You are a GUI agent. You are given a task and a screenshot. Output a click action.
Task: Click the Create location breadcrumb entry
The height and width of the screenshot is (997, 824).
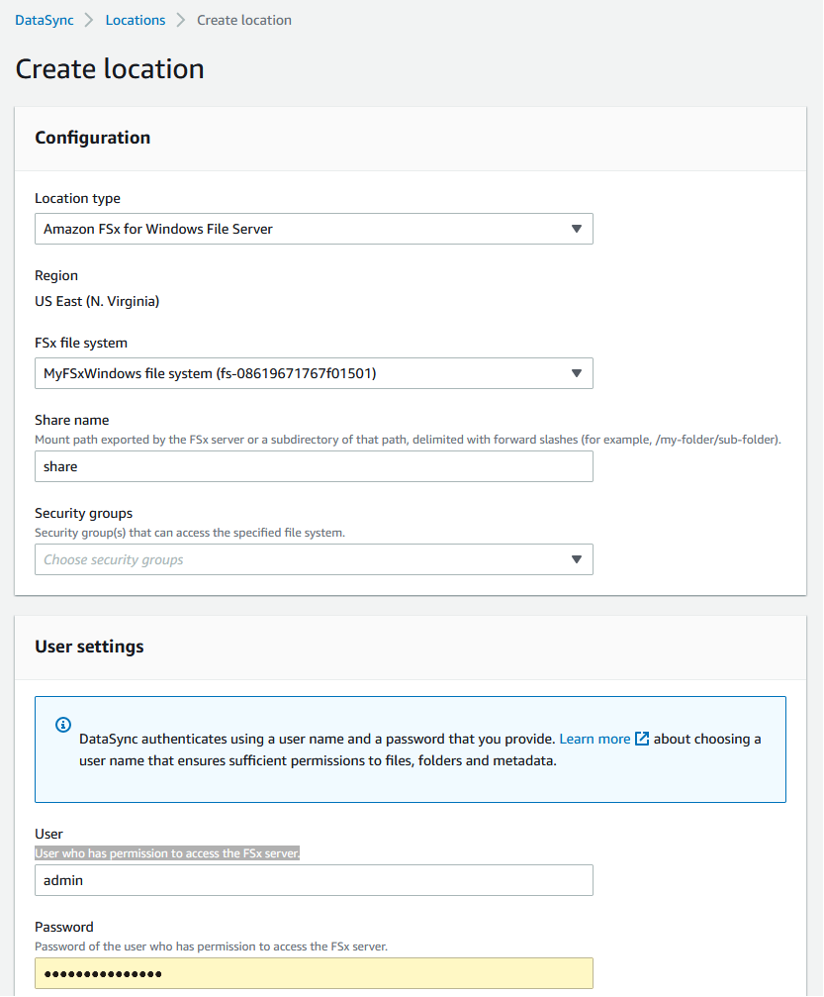point(244,20)
